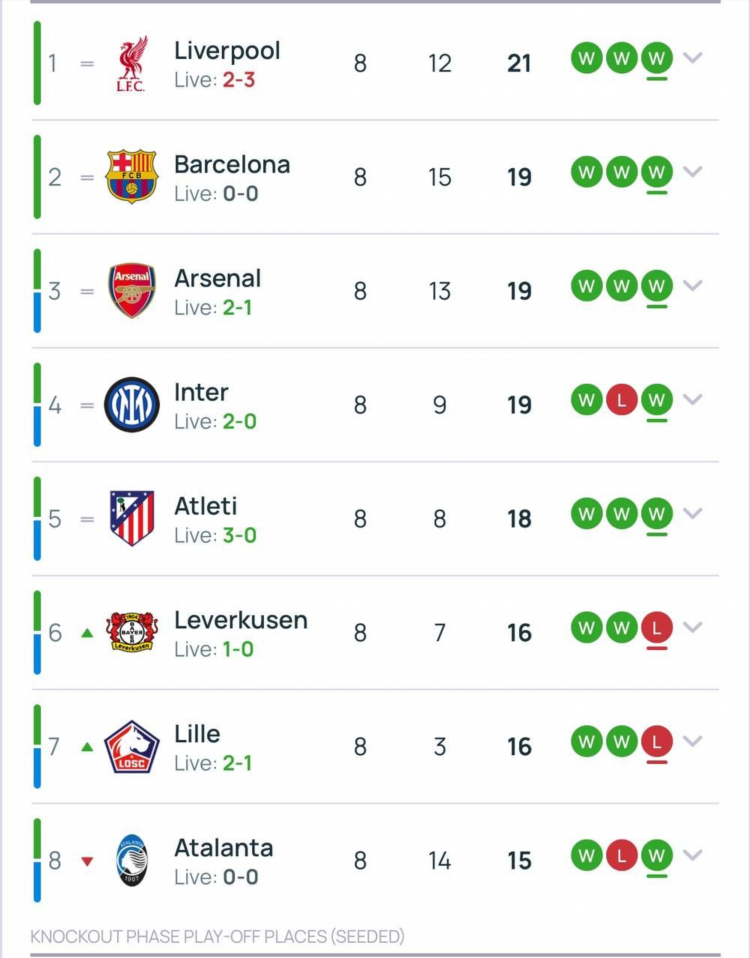This screenshot has width=750, height=958.
Task: Click the Atalanta club crest
Action: tap(132, 860)
